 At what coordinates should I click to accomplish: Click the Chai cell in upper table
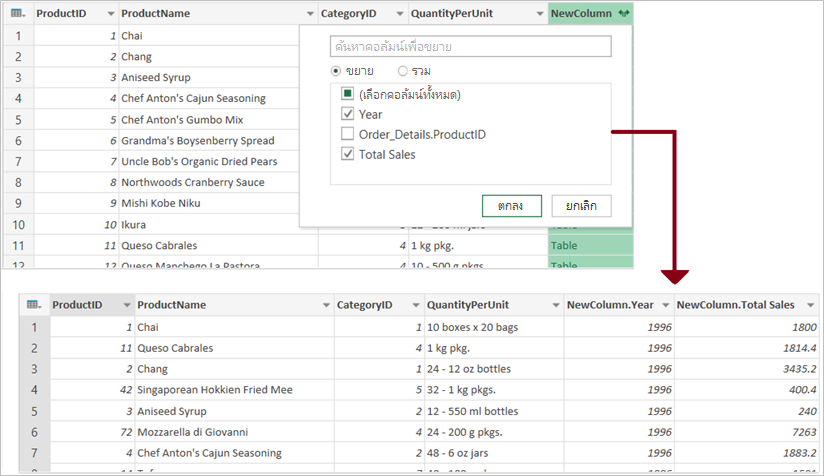pyautogui.click(x=209, y=36)
